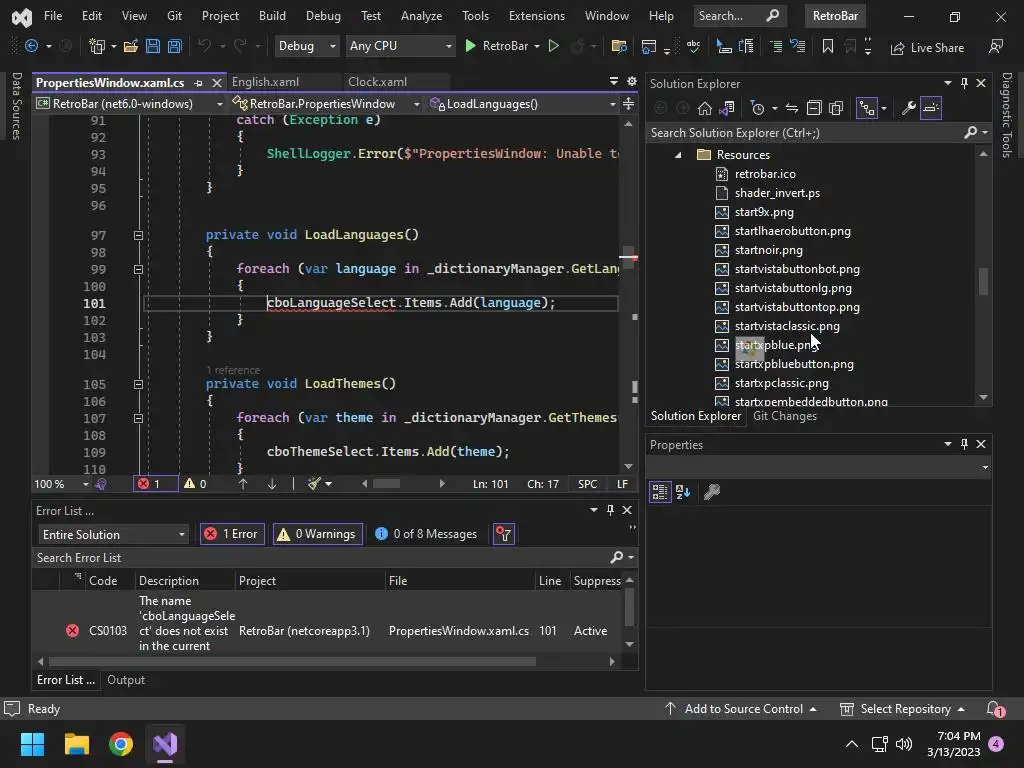Click in Search Solution Explorer field

click(807, 133)
